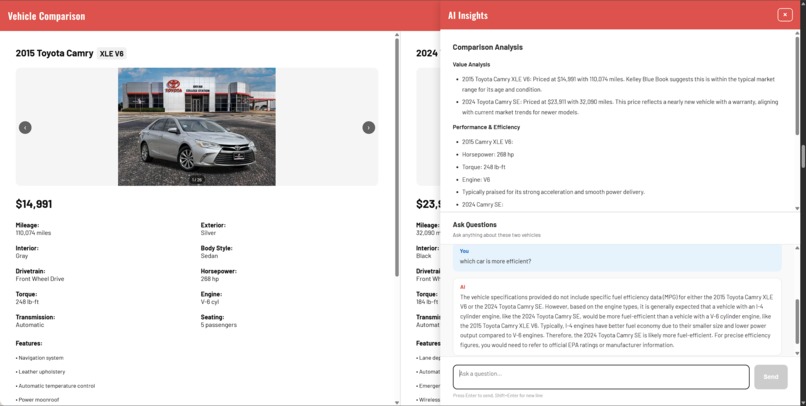Click the 110,074 miles mileage value
The height and width of the screenshot is (406, 806).
[x=33, y=233]
